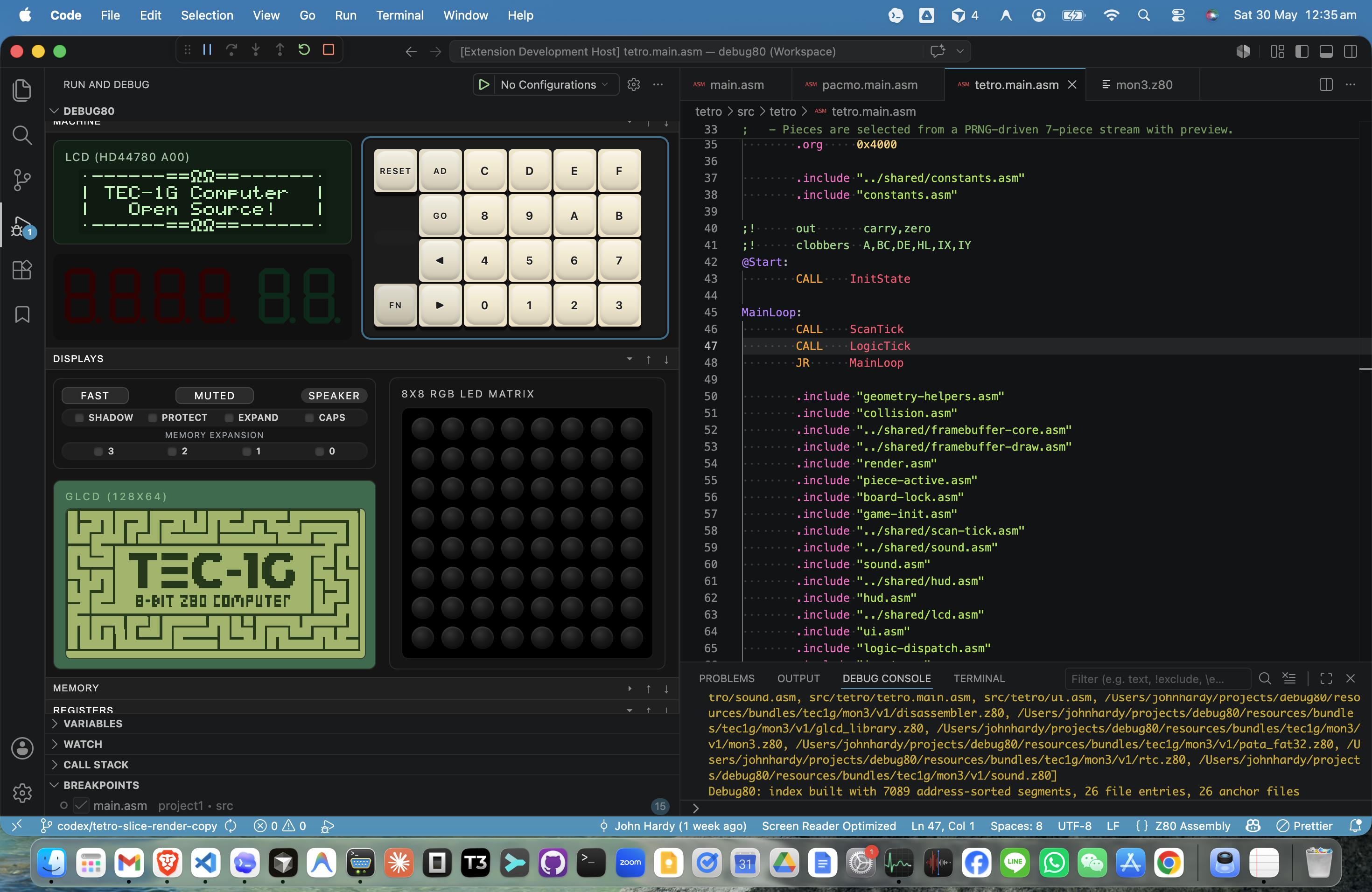The height and width of the screenshot is (892, 1372).
Task: Select memory expansion bank 3
Action: tap(105, 451)
